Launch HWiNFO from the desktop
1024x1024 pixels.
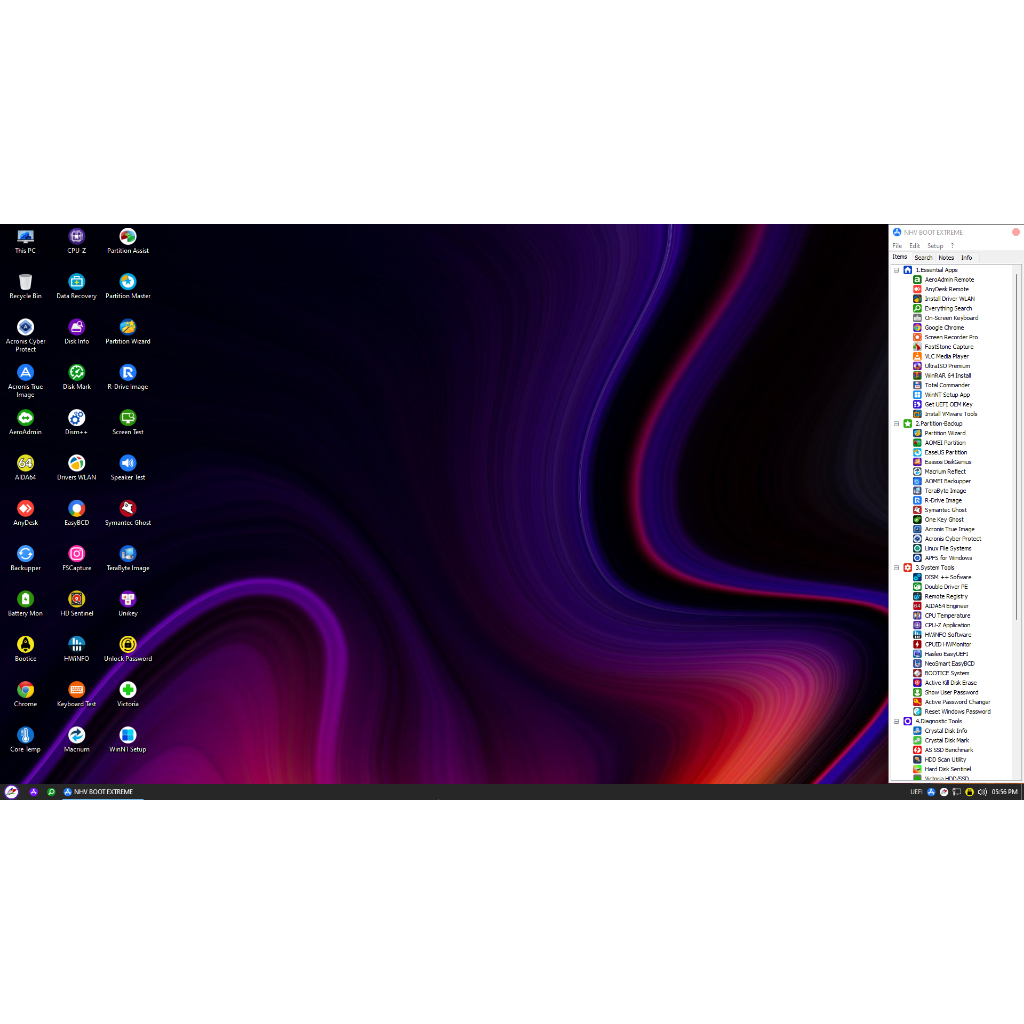[x=76, y=645]
